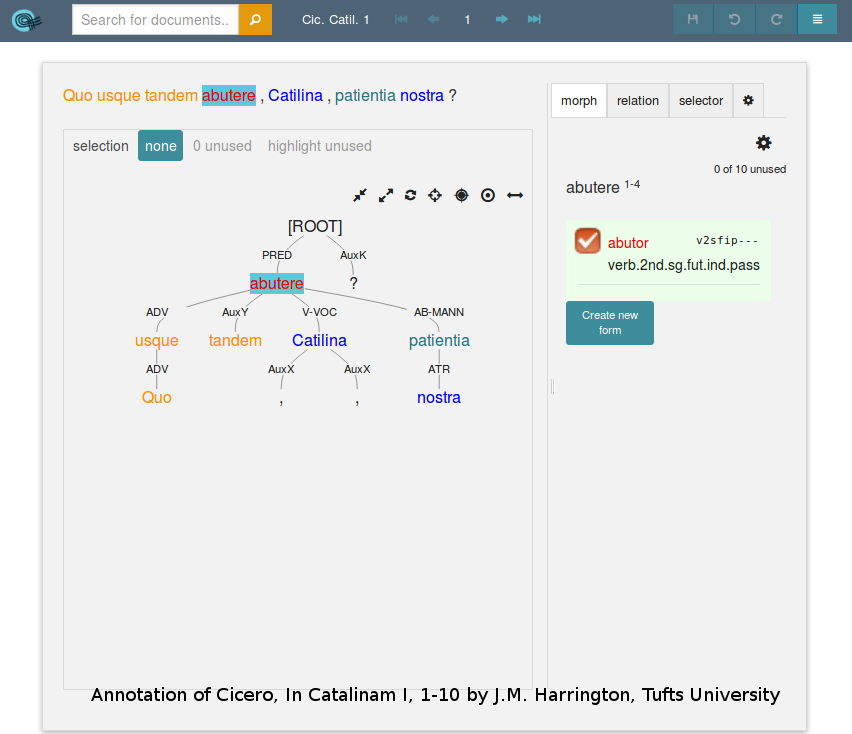852x734 pixels.
Task: Click the search magnifier button
Action: click(x=255, y=19)
